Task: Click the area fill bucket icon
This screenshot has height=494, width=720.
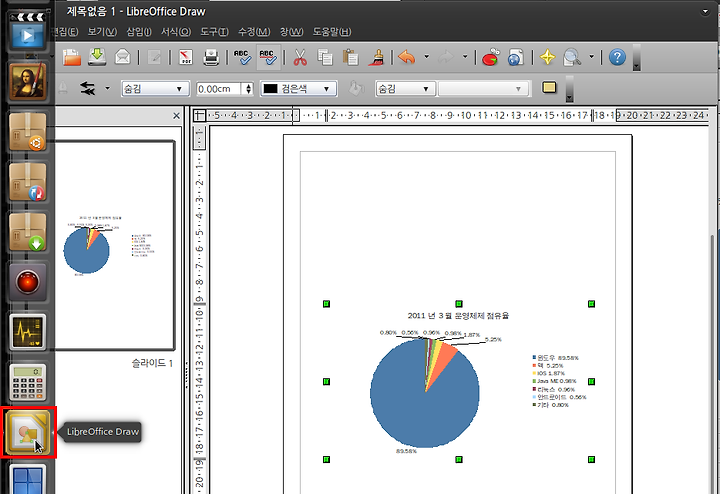Action: tap(356, 88)
